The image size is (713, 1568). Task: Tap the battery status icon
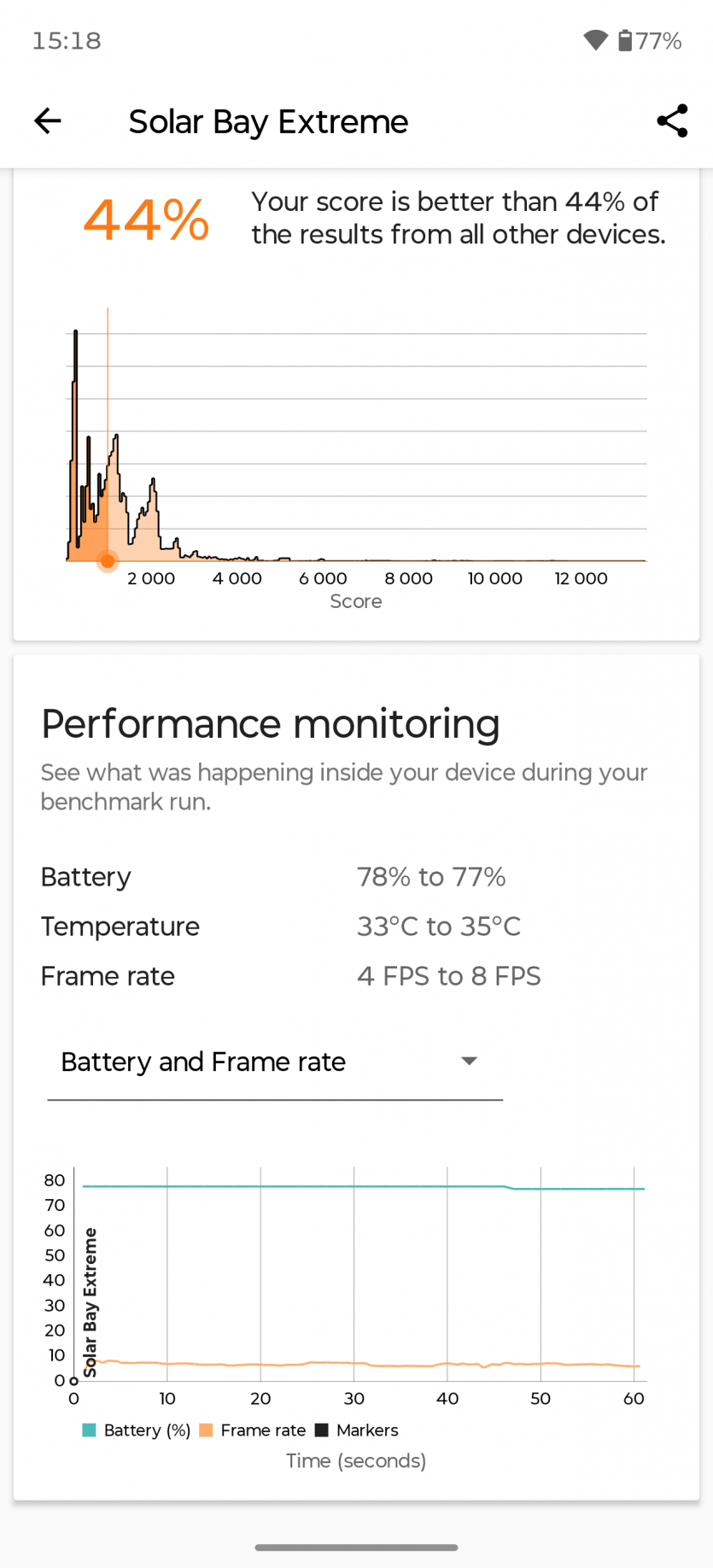625,40
